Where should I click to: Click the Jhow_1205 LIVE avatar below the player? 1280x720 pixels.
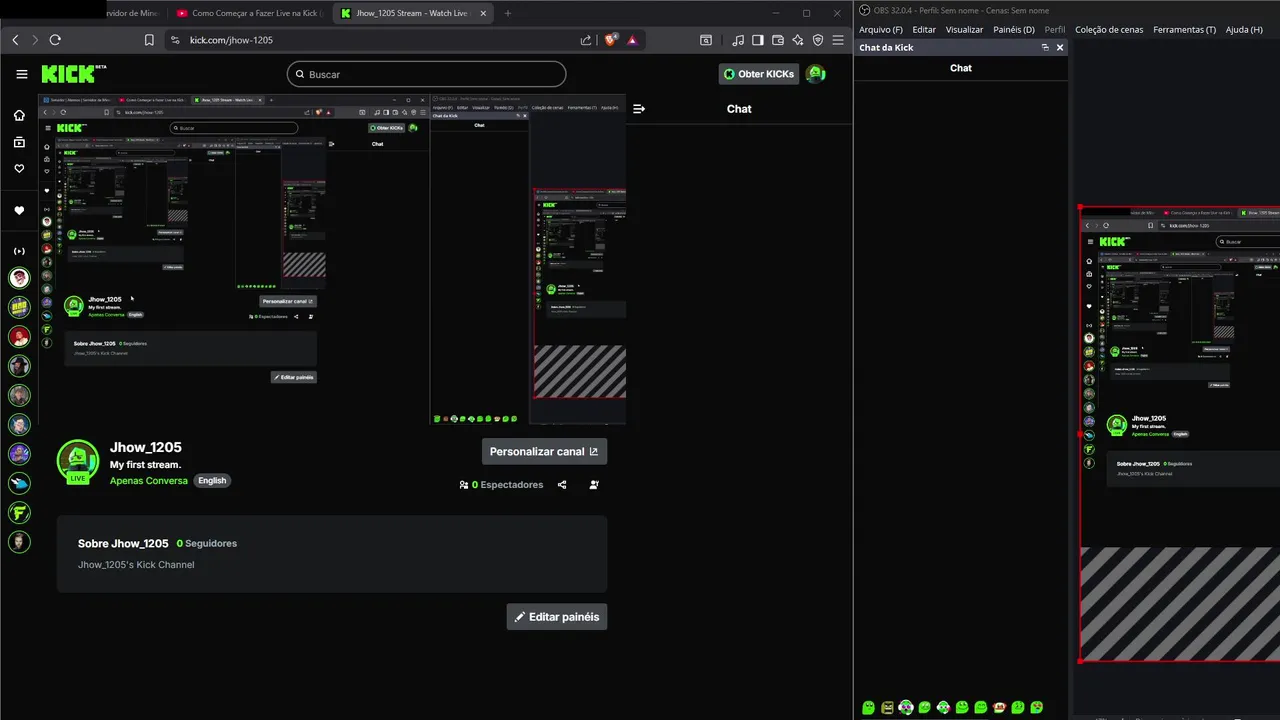coord(78,462)
